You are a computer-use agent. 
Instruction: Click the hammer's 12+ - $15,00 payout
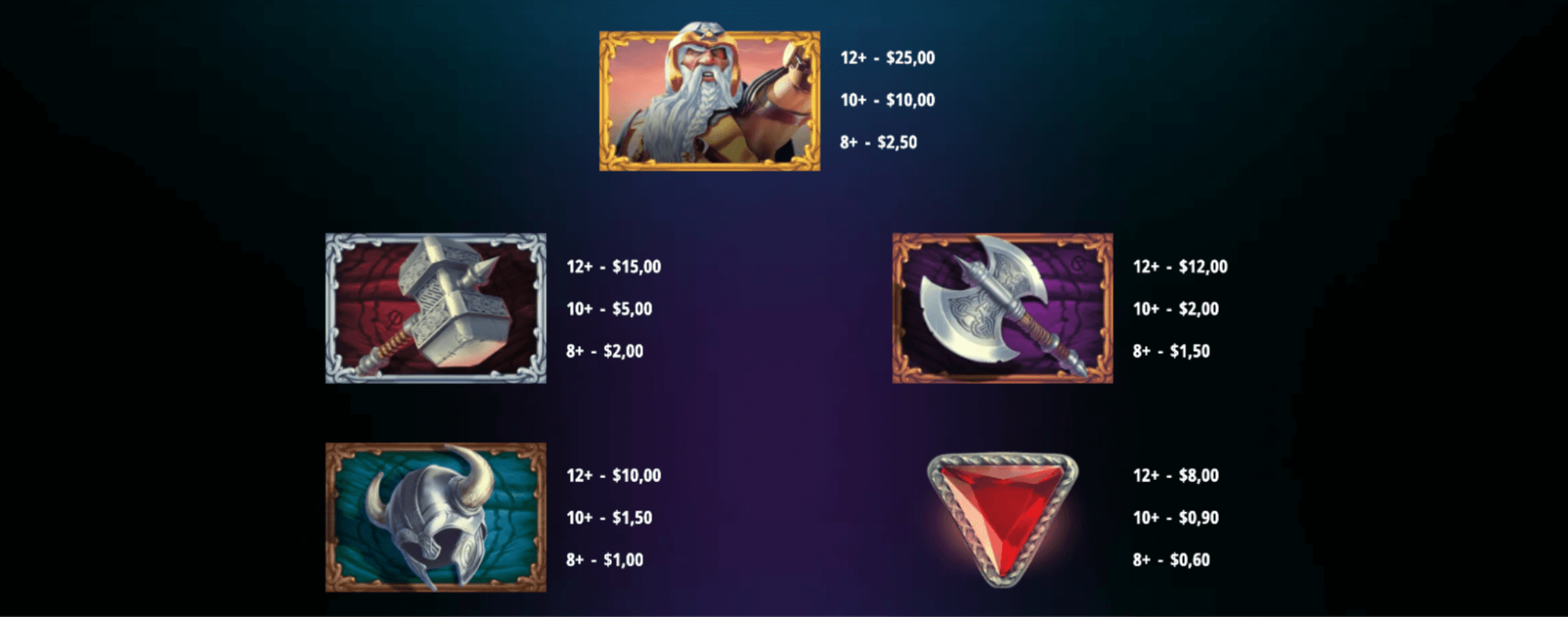[x=614, y=267]
